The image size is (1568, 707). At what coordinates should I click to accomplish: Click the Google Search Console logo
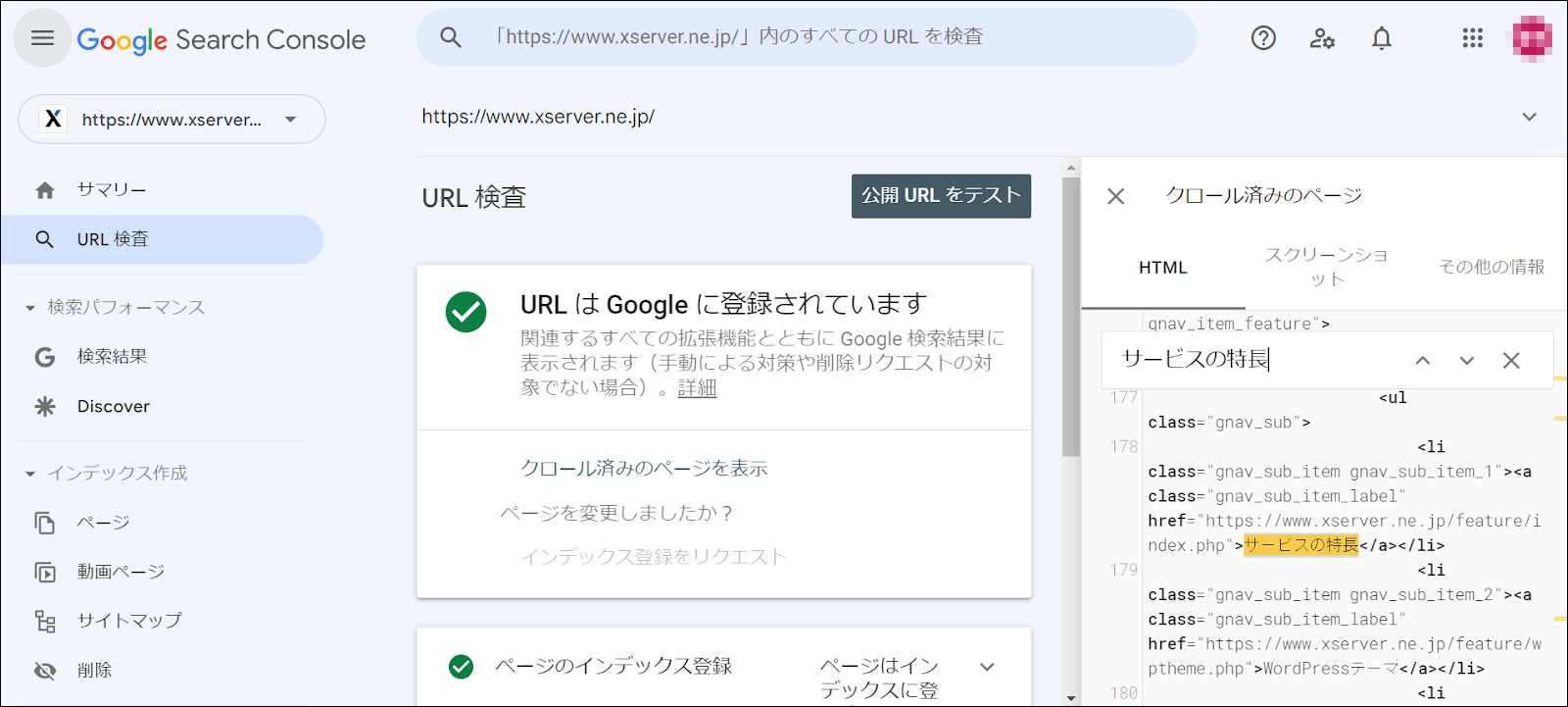click(x=221, y=40)
